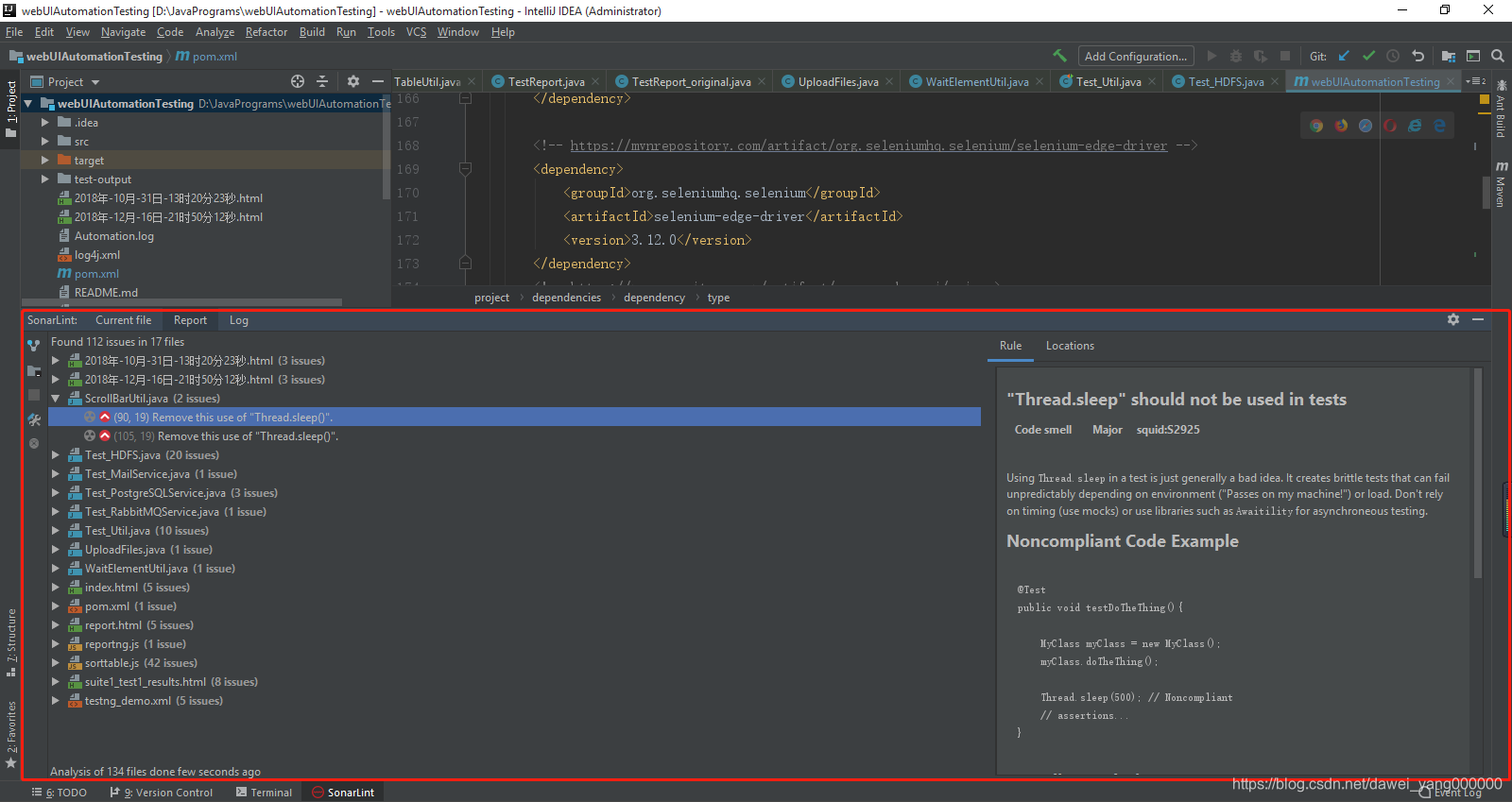This screenshot has height=802, width=1512.
Task: Open SonarLint panel gear settings
Action: coord(1453,319)
